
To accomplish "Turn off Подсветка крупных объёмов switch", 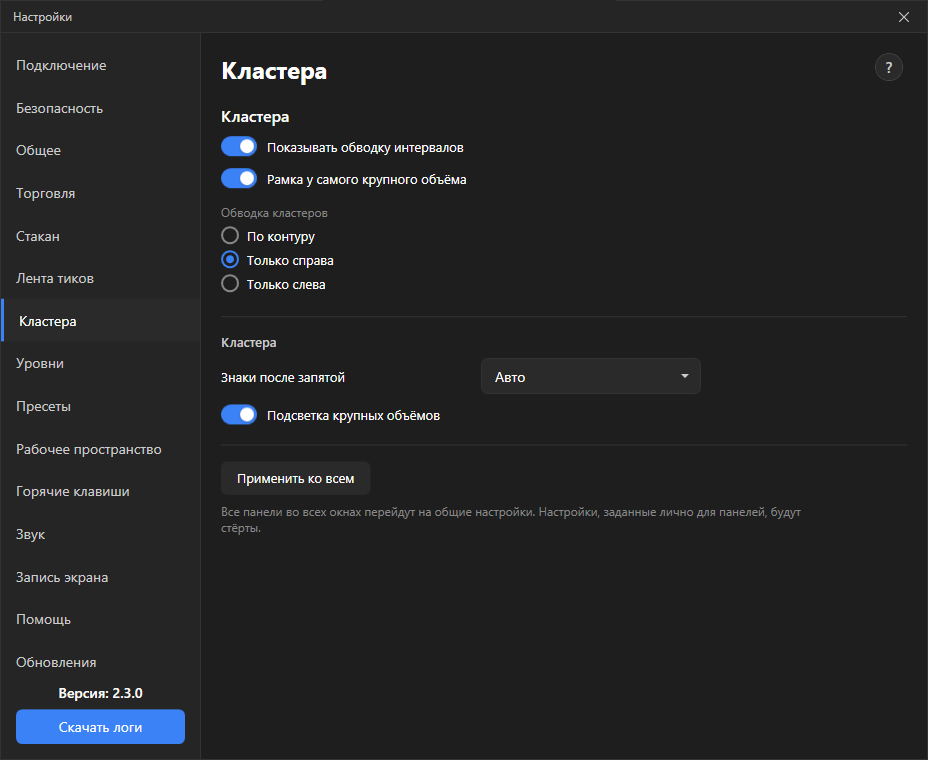I will click(x=239, y=415).
